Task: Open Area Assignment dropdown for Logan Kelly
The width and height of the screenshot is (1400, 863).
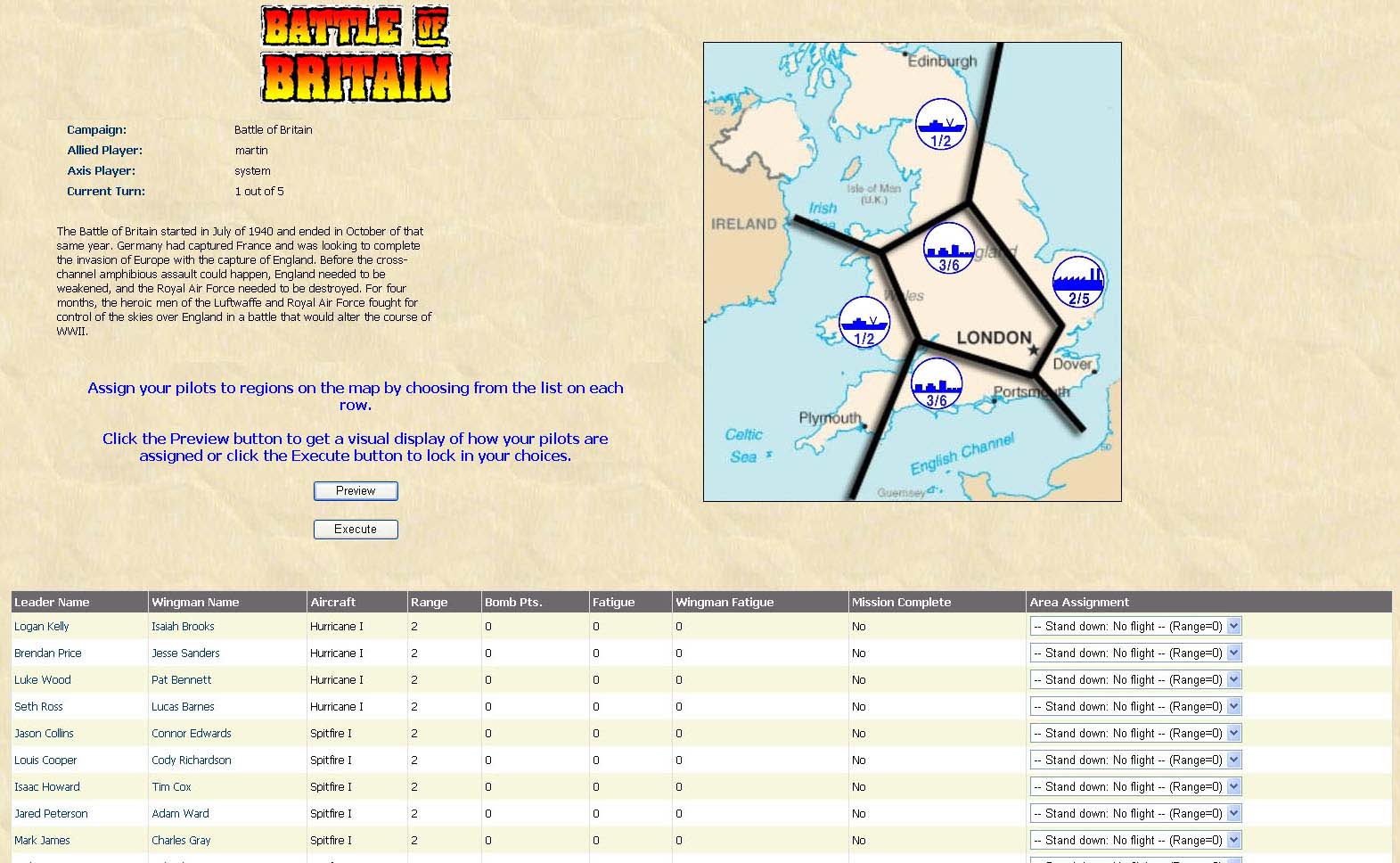Action: click(x=1135, y=627)
